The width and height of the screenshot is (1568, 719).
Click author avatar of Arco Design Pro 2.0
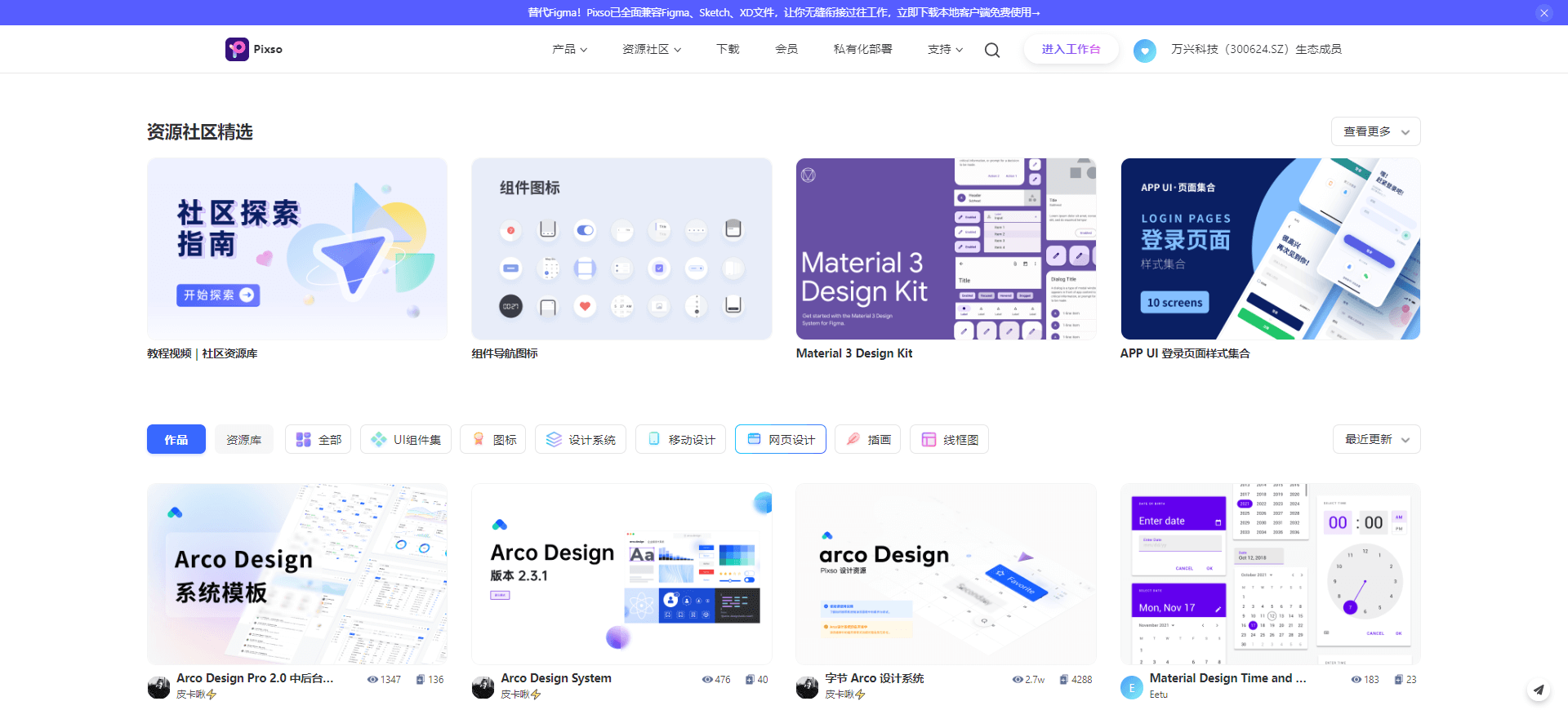pyautogui.click(x=158, y=687)
